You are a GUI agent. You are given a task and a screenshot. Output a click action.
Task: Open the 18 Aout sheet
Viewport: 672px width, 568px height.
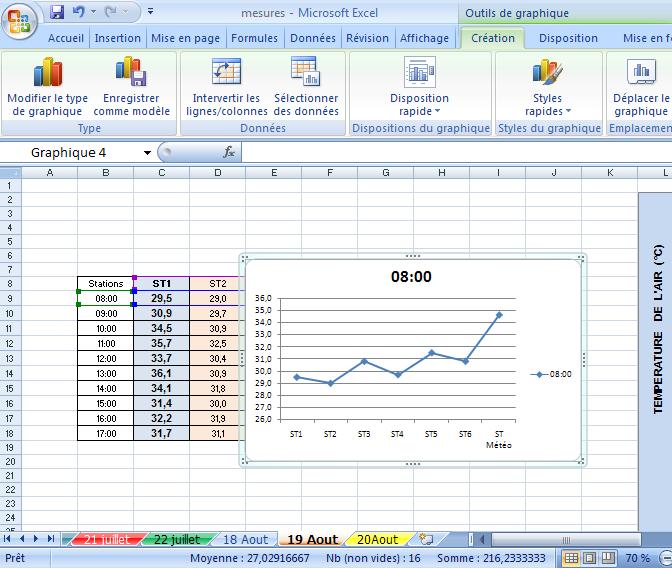click(246, 539)
